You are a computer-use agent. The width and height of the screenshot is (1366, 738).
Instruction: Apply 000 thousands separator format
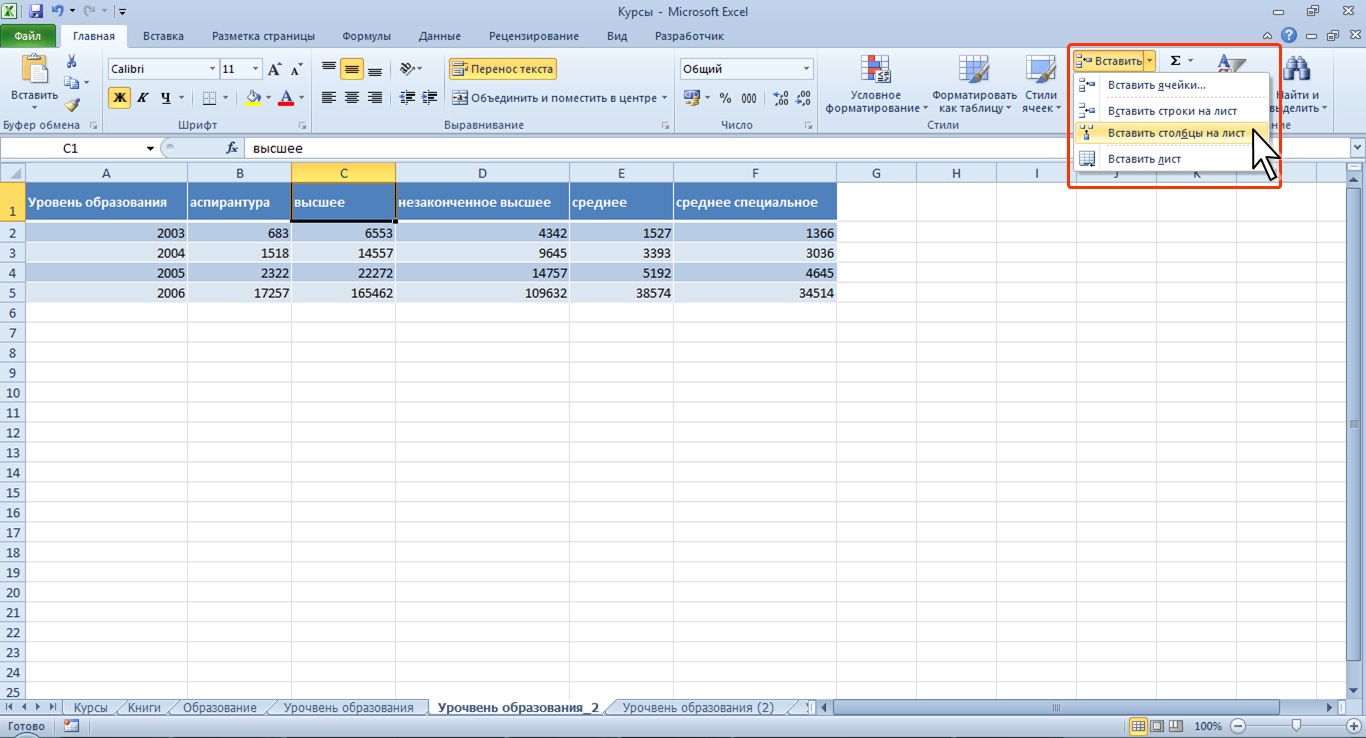pos(748,98)
